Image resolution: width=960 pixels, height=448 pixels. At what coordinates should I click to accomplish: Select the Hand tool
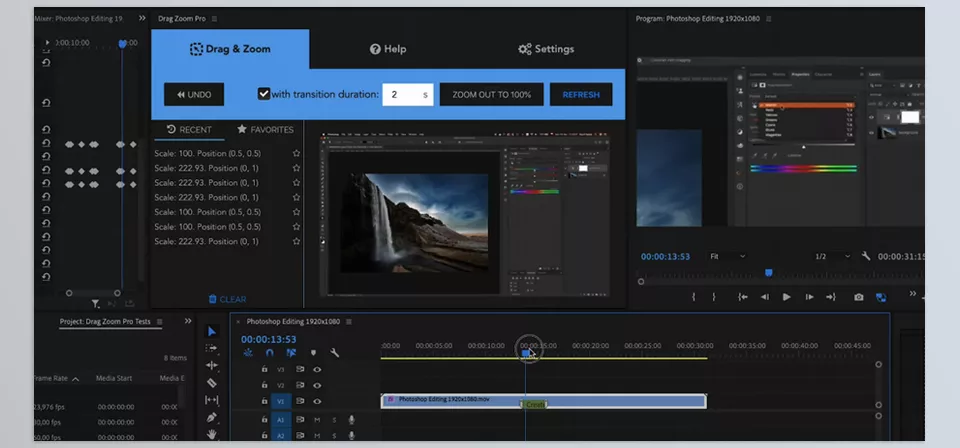point(212,434)
